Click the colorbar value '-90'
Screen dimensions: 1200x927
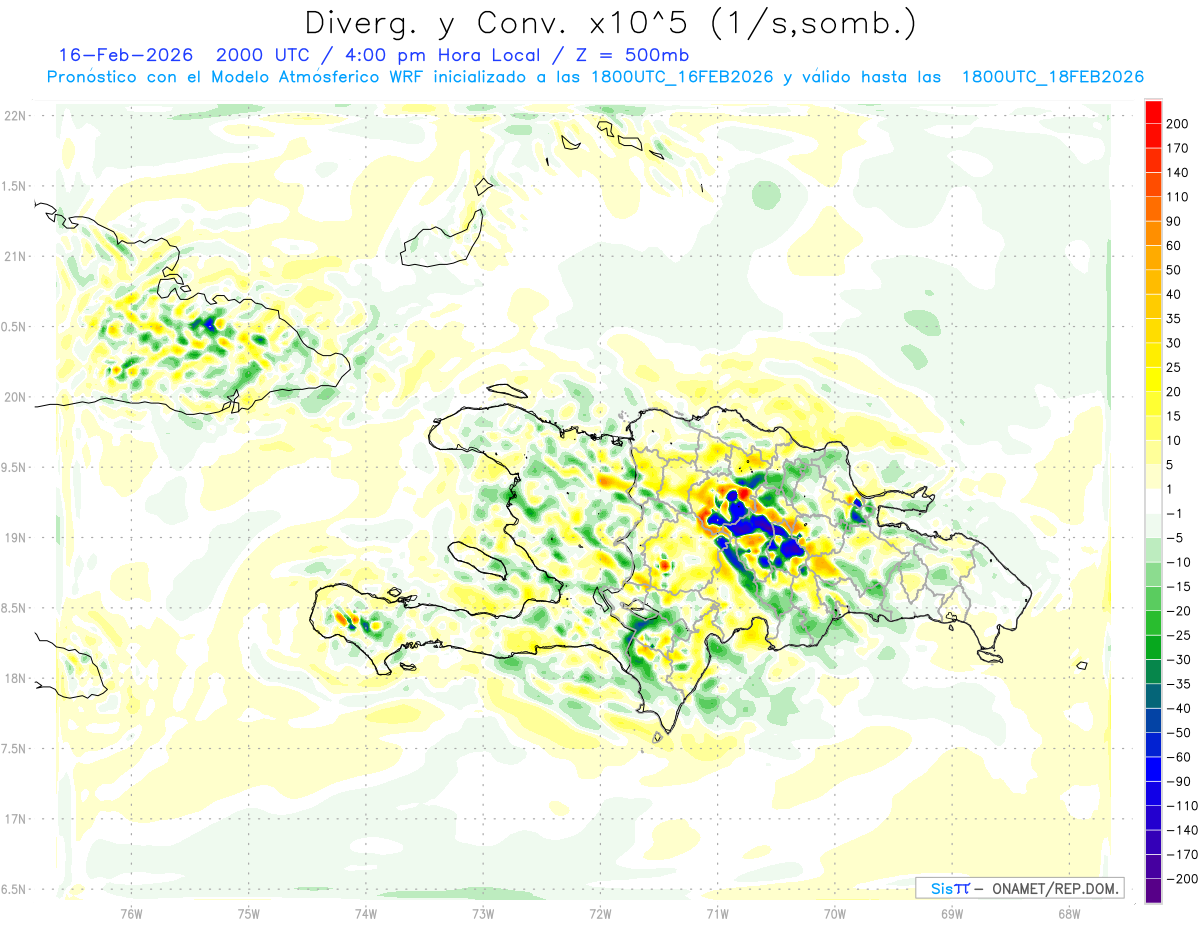pos(1177,781)
